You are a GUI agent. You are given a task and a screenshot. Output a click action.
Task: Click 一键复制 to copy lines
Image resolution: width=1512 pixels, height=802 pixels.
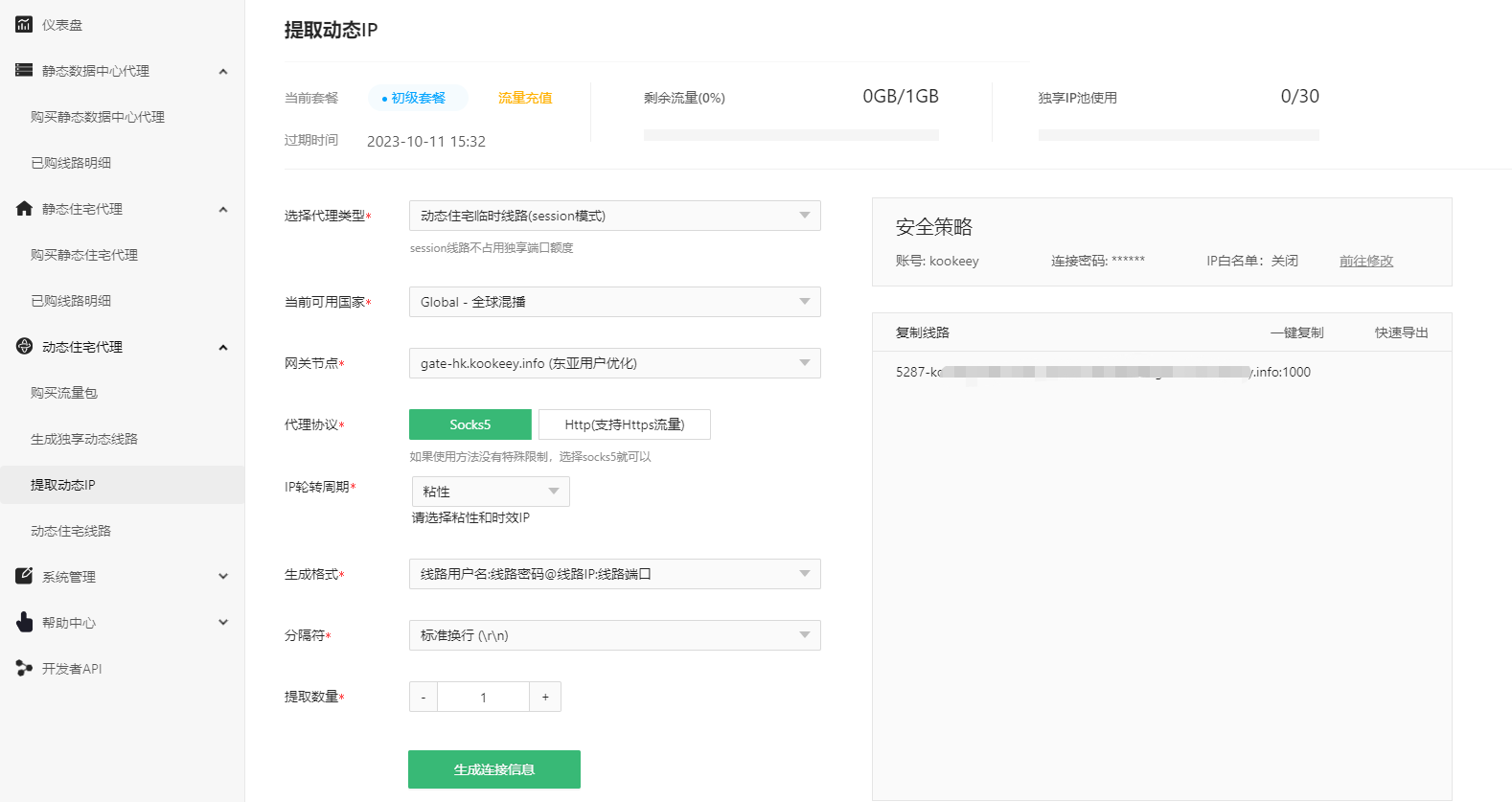pyautogui.click(x=1297, y=332)
